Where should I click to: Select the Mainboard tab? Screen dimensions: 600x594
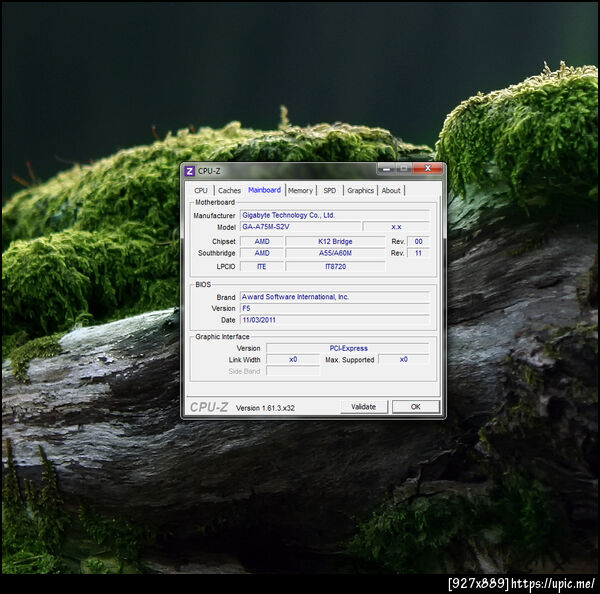pos(264,190)
